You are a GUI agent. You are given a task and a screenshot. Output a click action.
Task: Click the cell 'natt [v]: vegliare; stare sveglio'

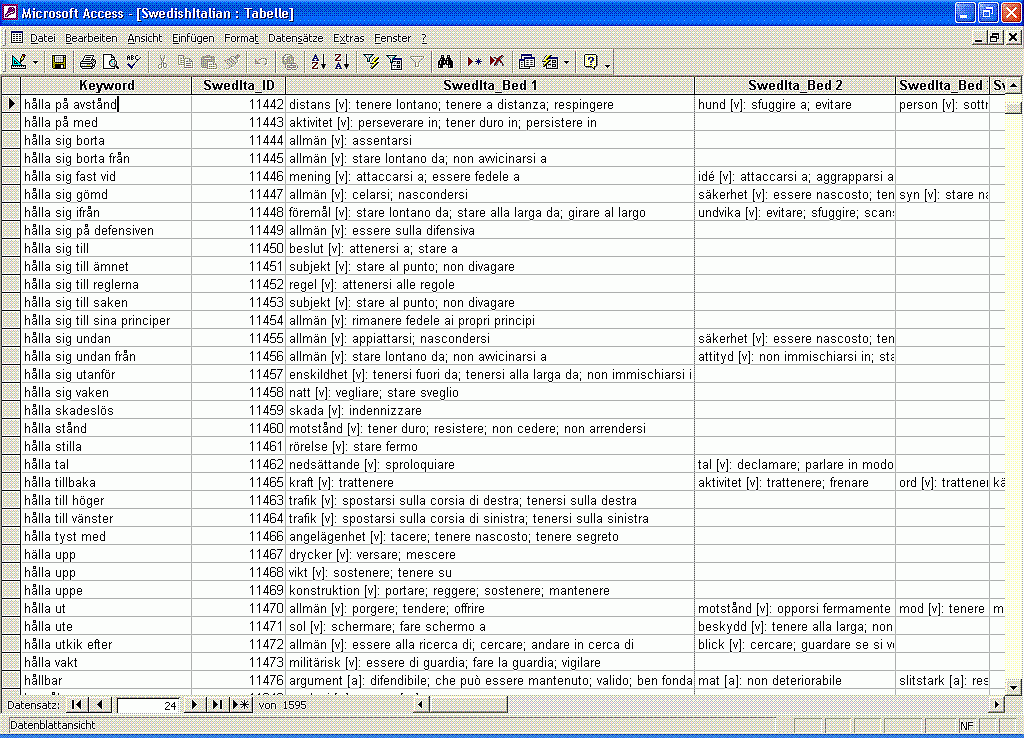coord(490,393)
